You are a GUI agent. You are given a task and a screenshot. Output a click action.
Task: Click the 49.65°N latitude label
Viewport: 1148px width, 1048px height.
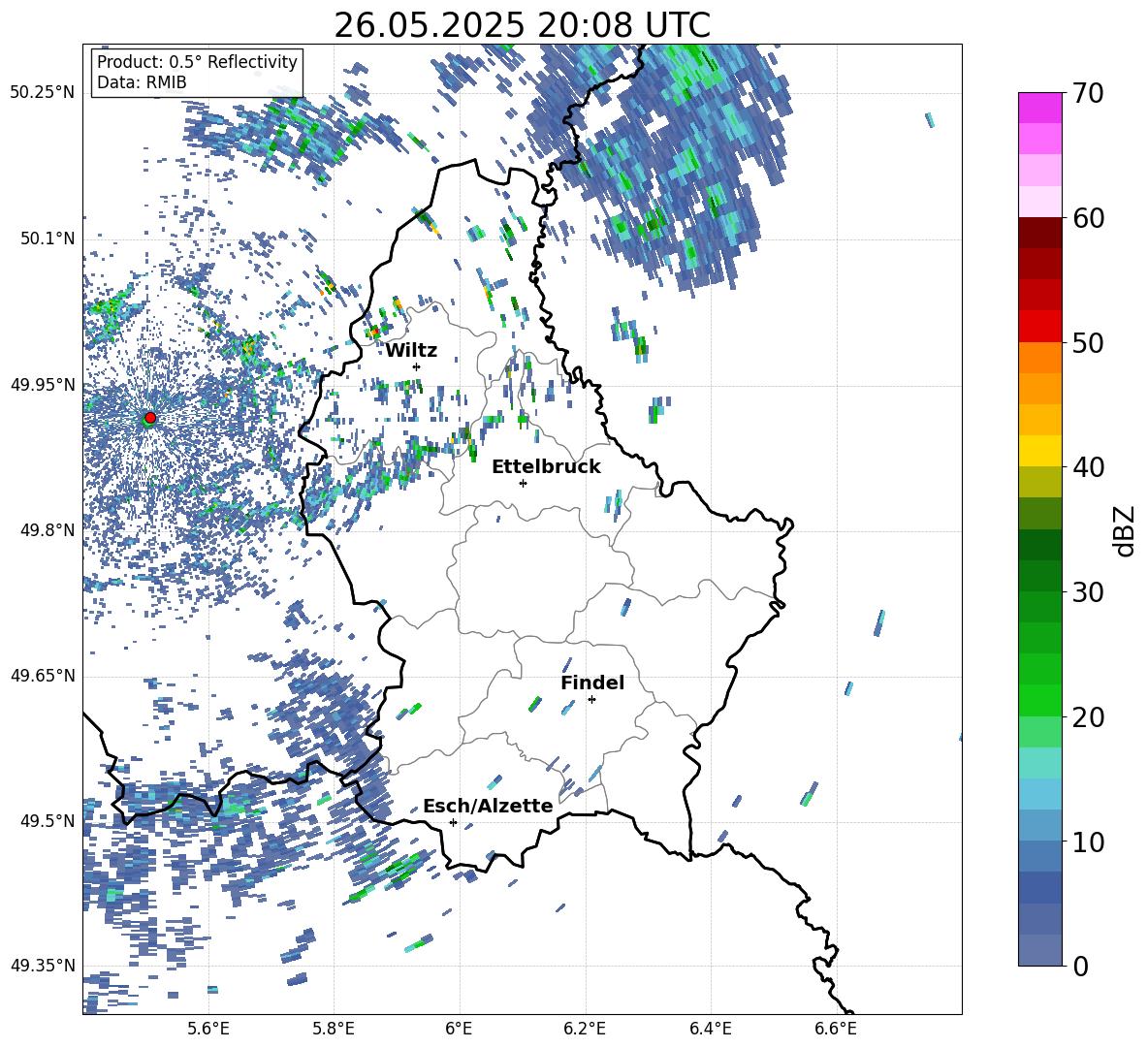click(x=43, y=676)
